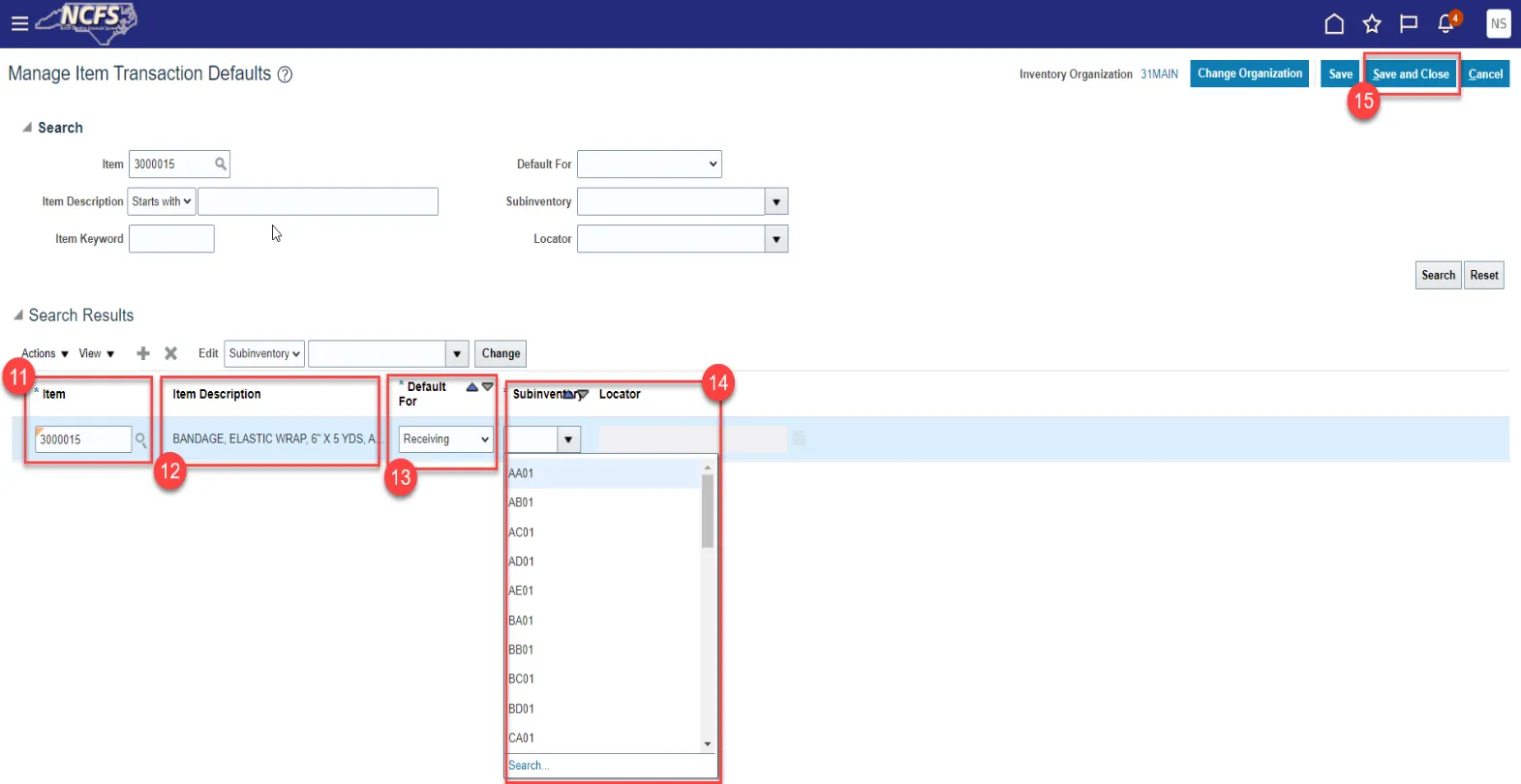Sort Default For column ascending
The image size is (1521, 784).
point(472,387)
